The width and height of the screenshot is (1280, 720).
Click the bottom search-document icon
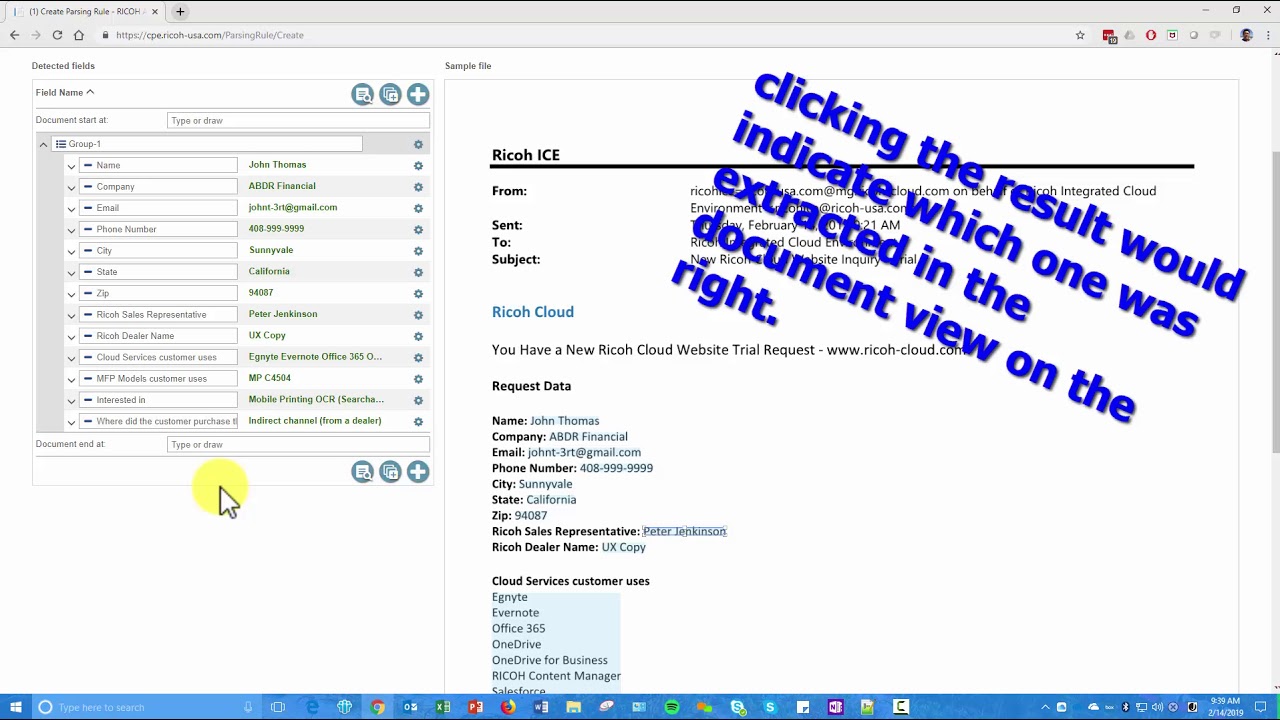362,472
